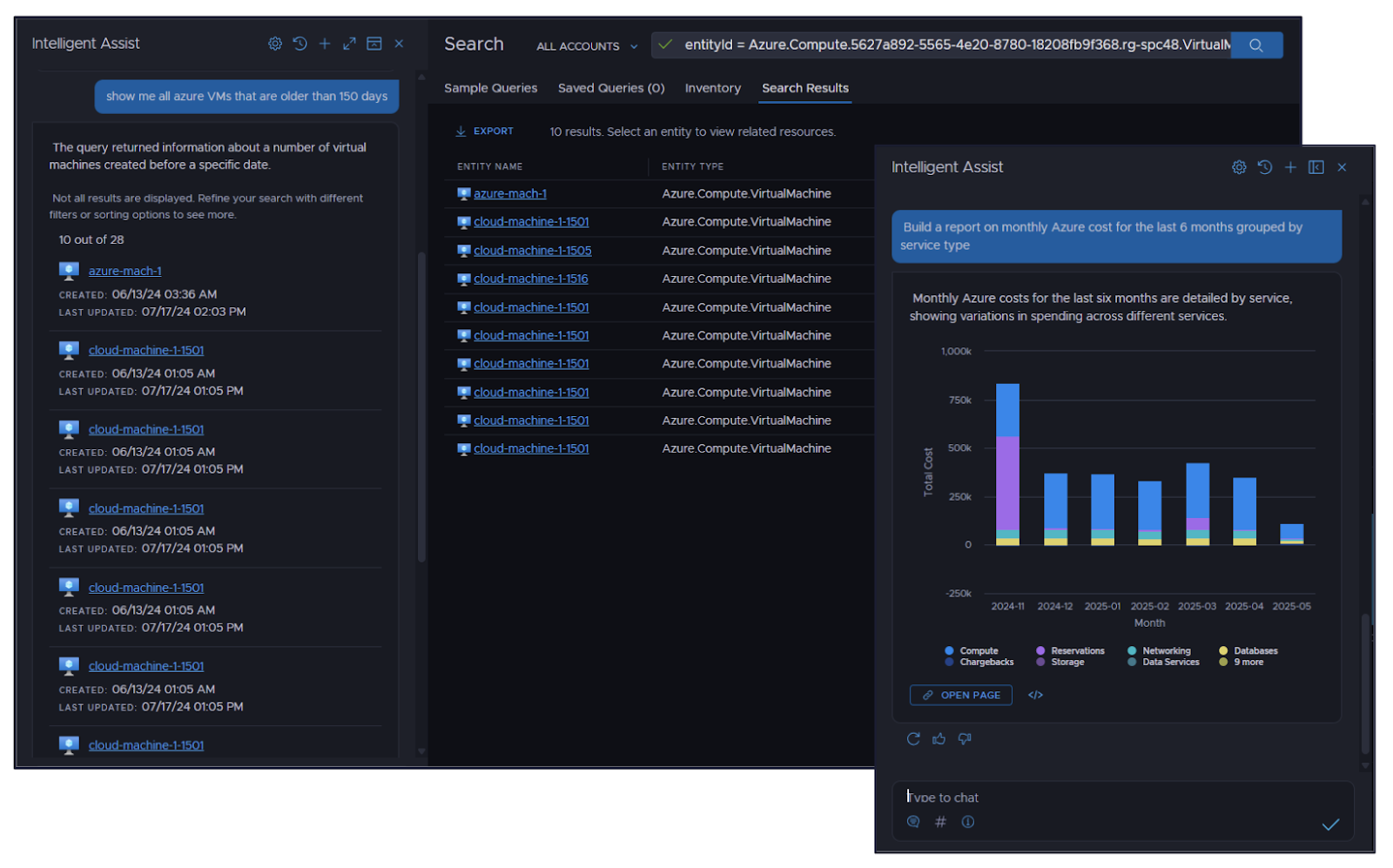This screenshot has width=1393, height=868.
Task: Show embed code for the chart
Action: pos(1035,696)
